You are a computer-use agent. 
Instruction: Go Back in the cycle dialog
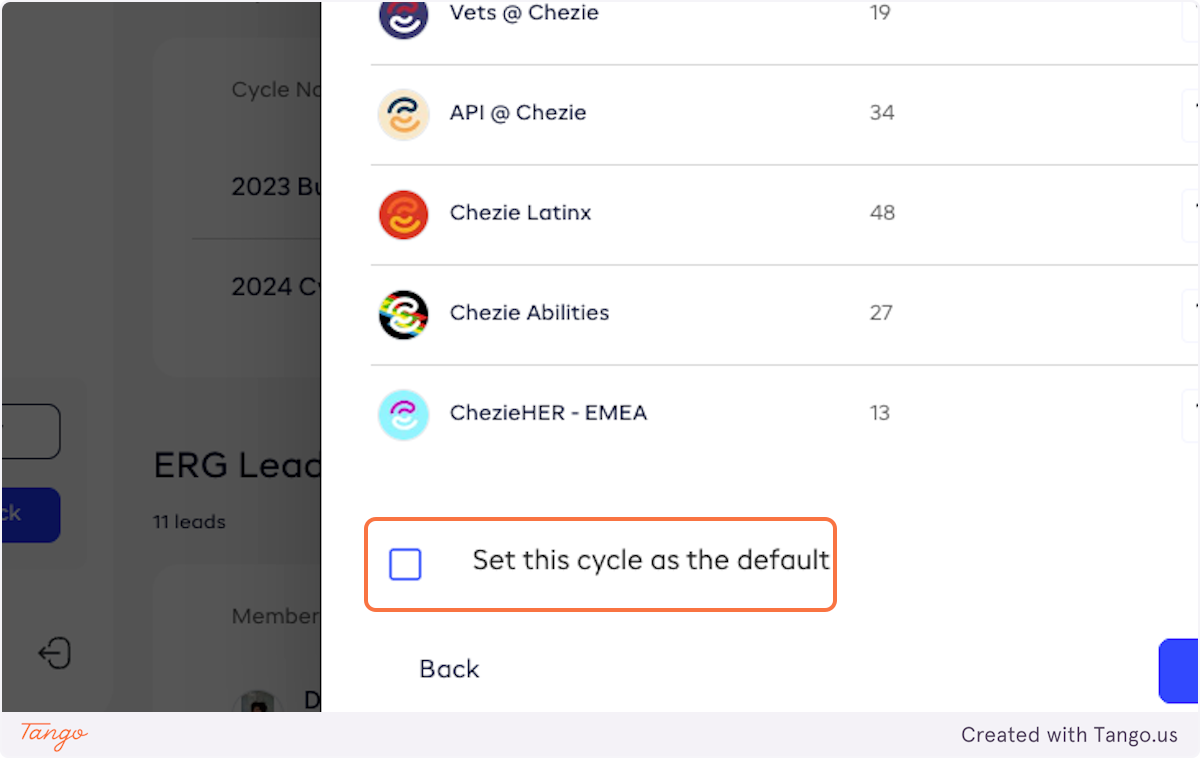(449, 669)
